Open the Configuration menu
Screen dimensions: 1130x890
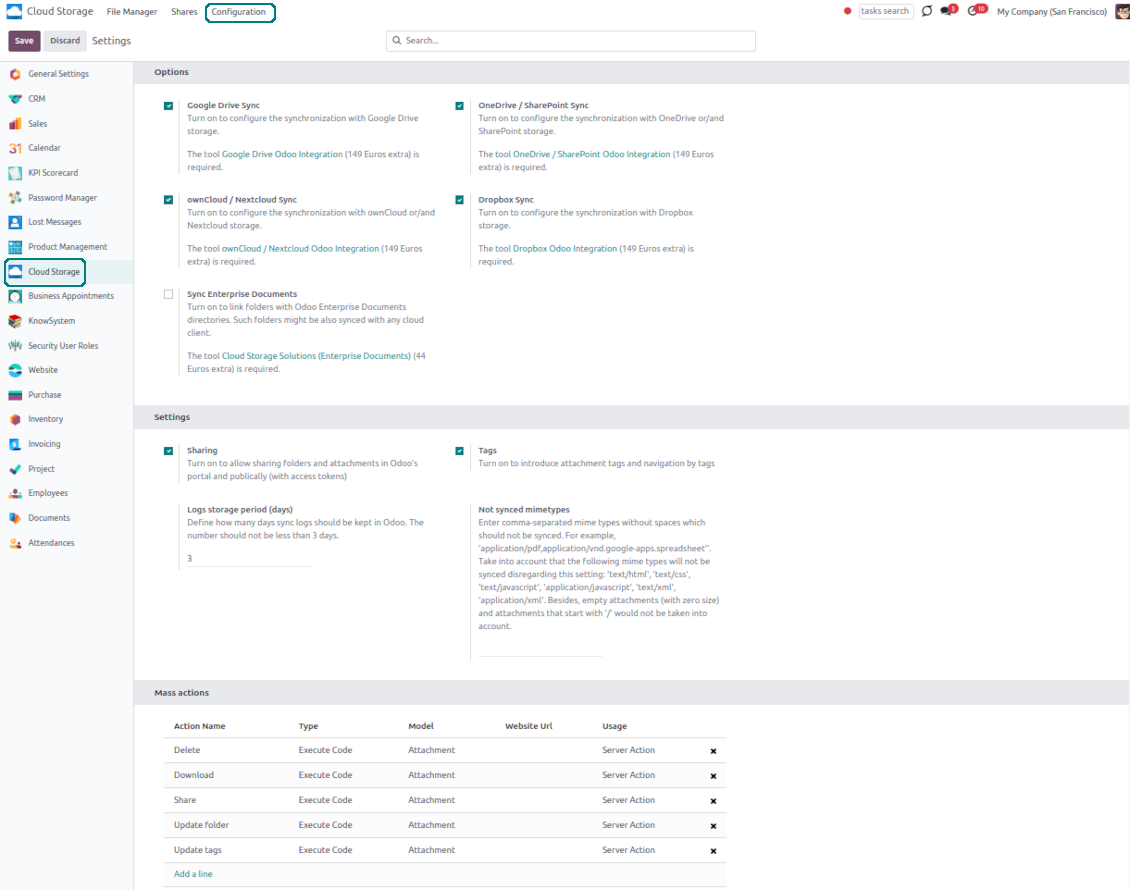tap(239, 12)
